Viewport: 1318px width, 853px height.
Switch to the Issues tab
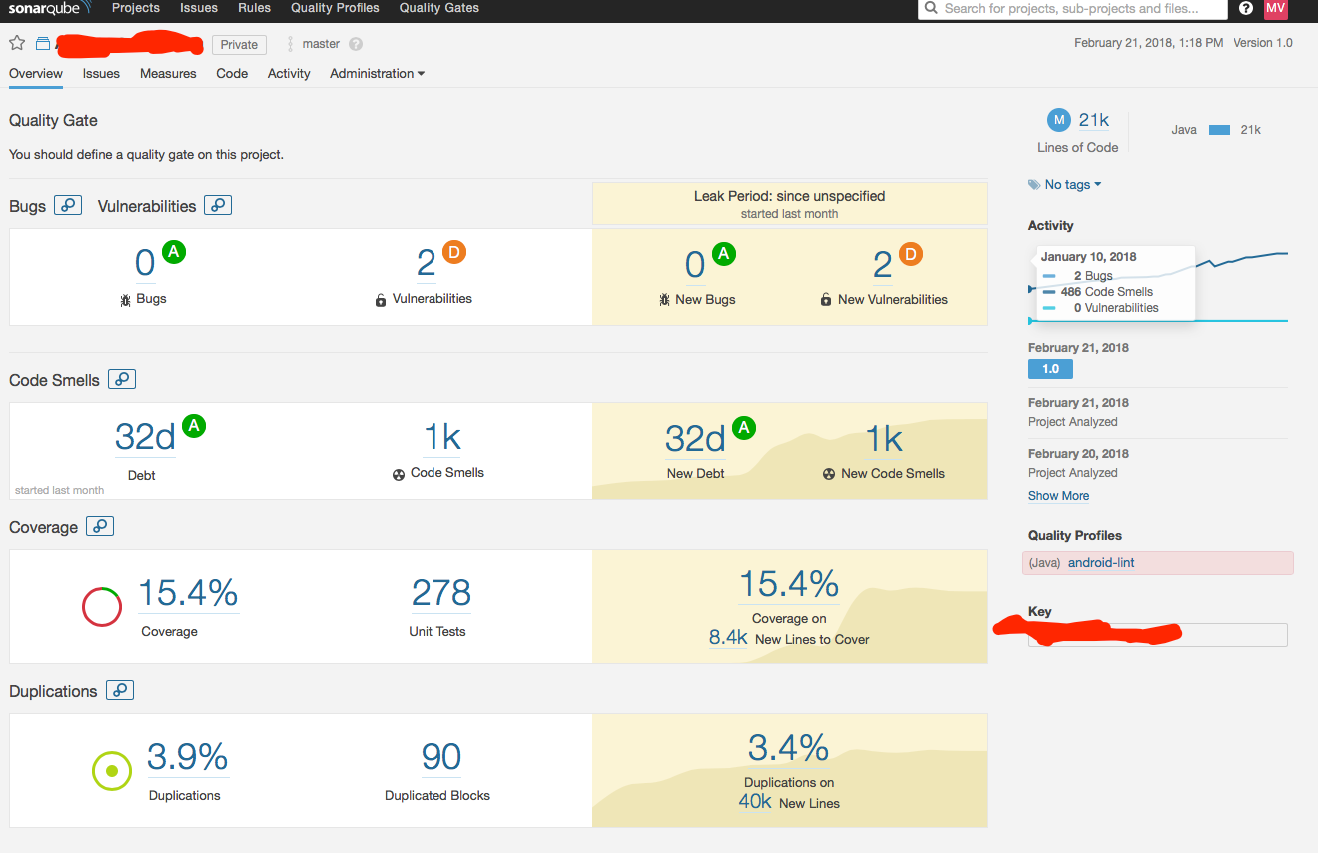coord(100,73)
